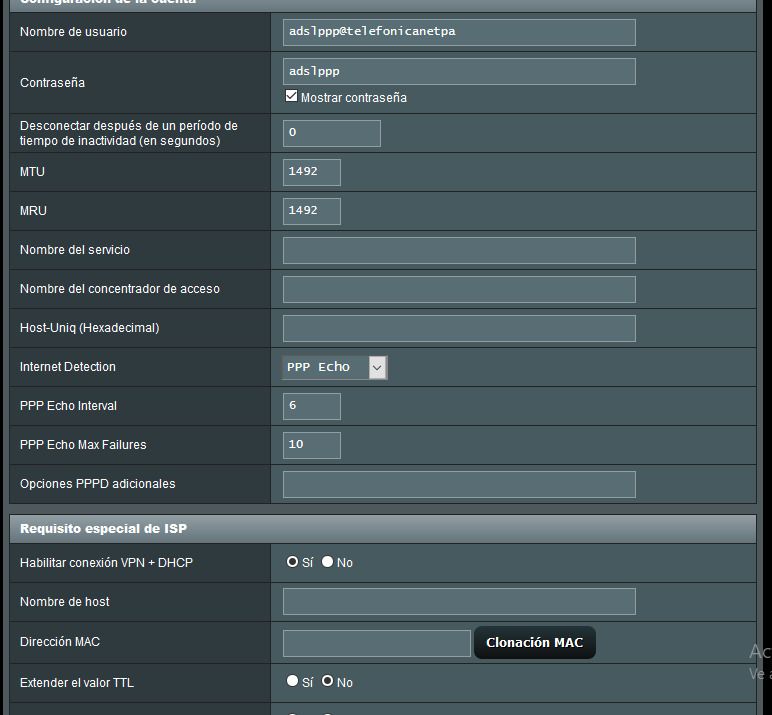Click the Dirección MAC input field

[x=377, y=643]
